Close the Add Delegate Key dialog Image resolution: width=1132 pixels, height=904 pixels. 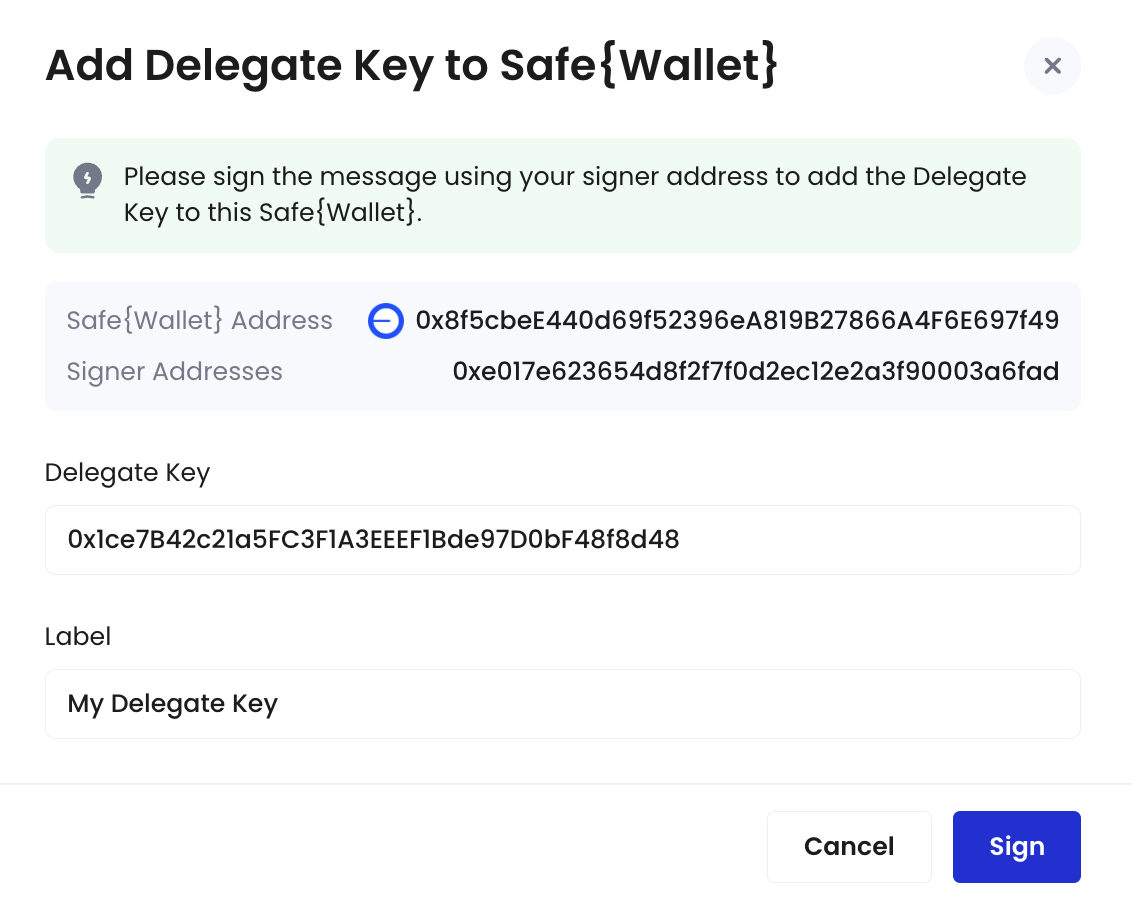click(x=1052, y=66)
